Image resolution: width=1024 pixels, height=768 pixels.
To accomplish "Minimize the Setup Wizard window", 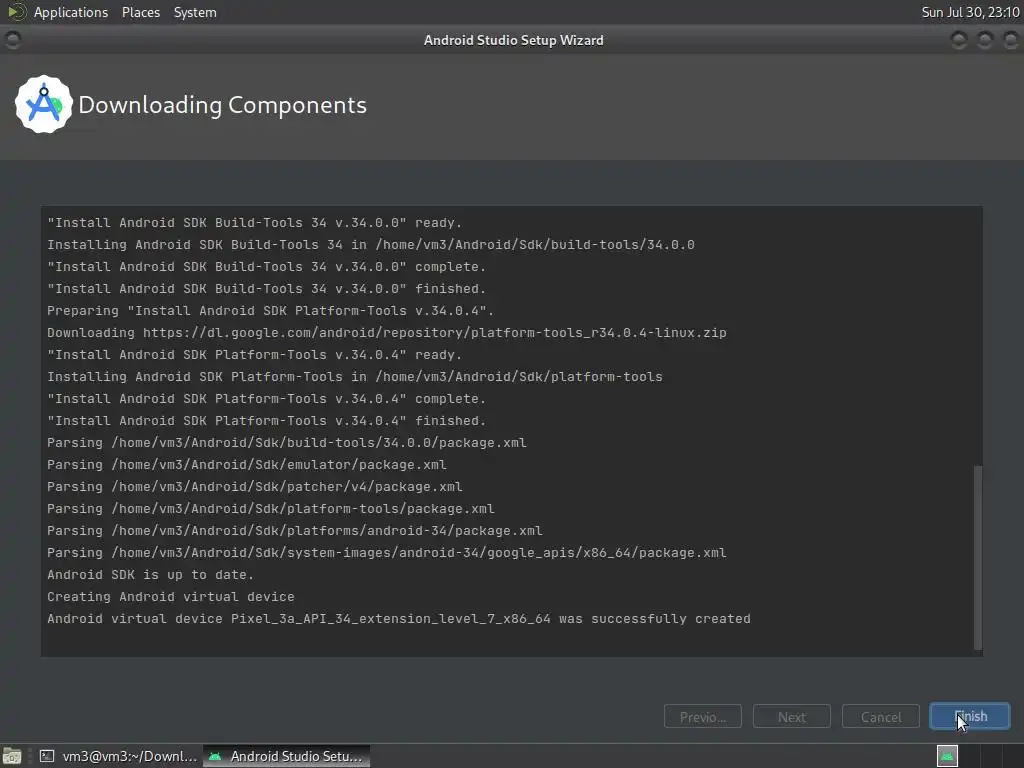I will click(x=959, y=40).
